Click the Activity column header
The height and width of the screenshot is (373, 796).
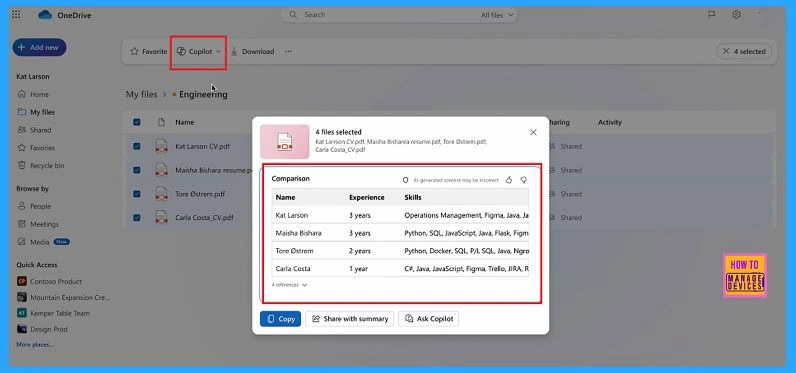pos(610,122)
